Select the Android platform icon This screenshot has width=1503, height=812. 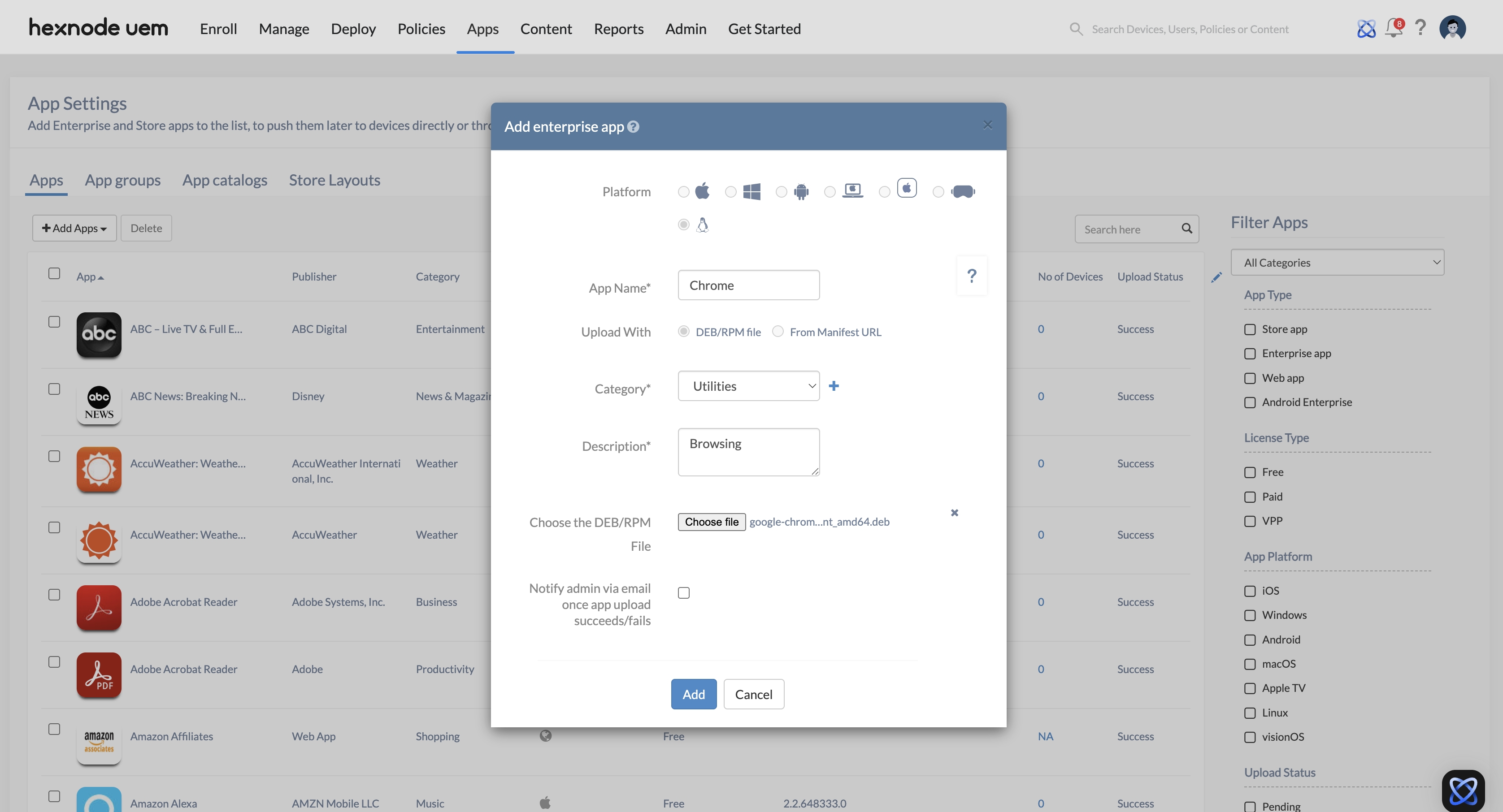tap(801, 191)
